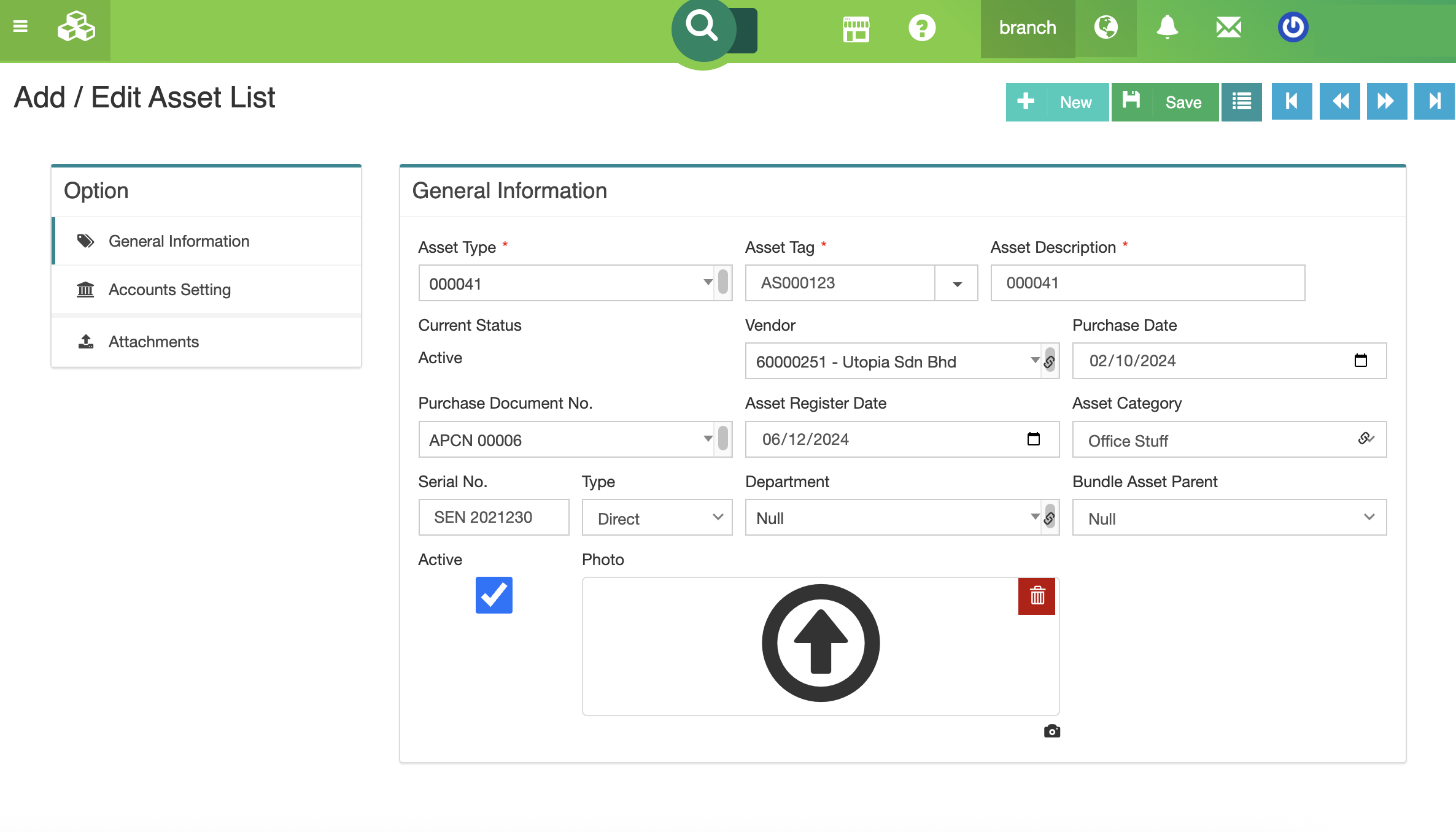Delete photo with red trash icon

pos(1037,596)
